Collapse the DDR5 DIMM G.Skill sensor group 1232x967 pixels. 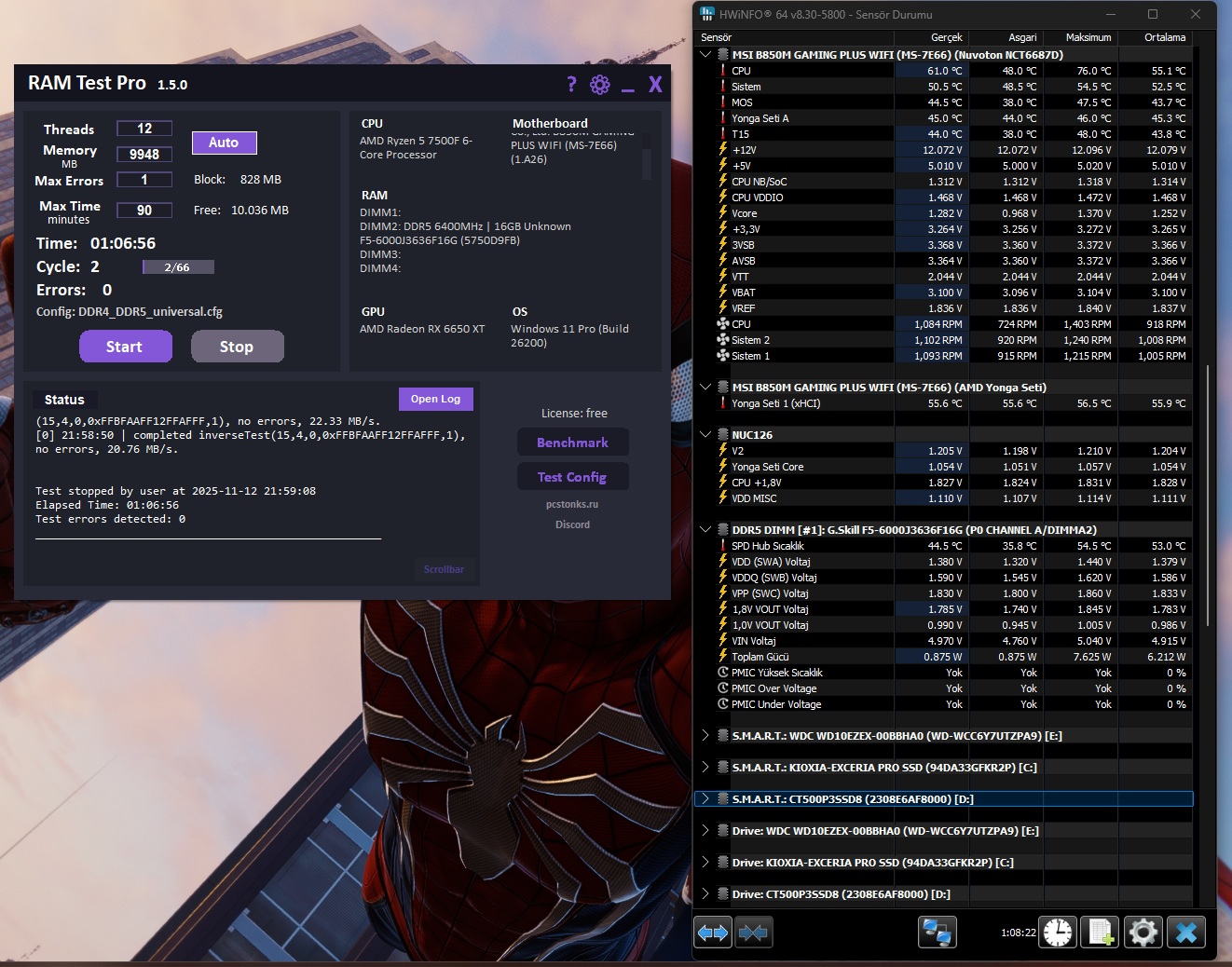[705, 530]
